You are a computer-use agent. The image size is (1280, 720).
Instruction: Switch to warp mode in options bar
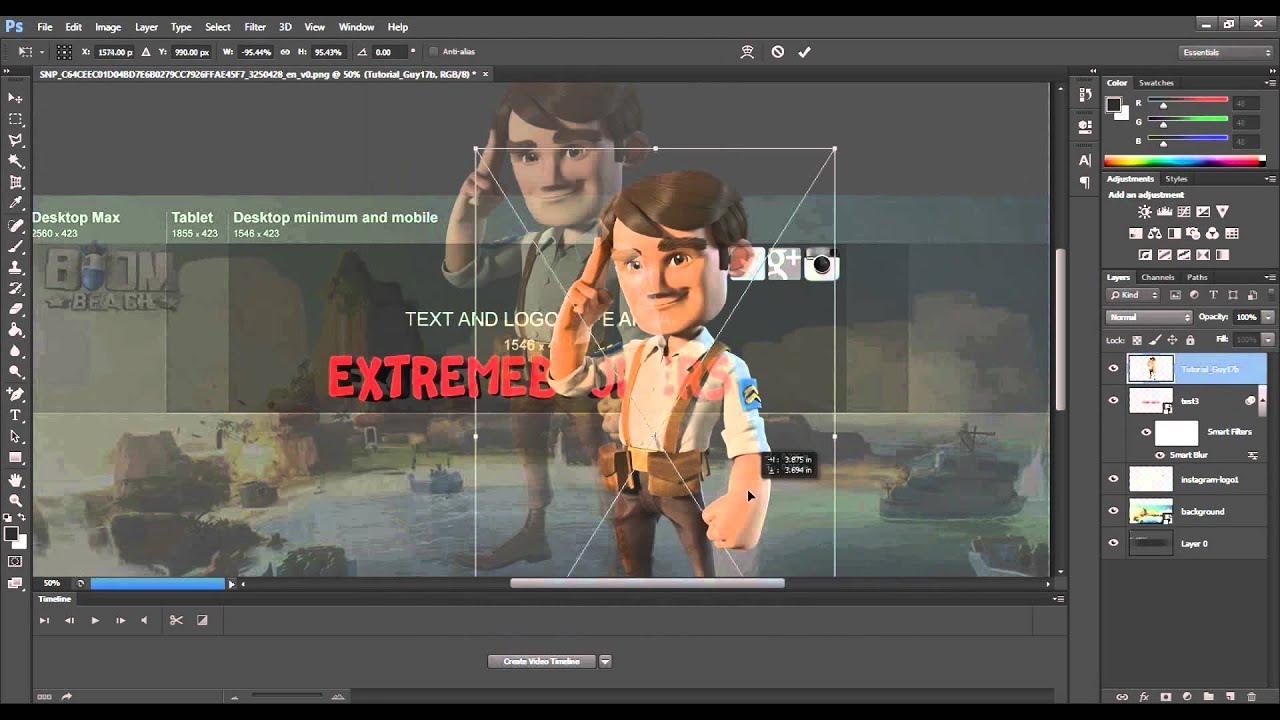pyautogui.click(x=746, y=52)
